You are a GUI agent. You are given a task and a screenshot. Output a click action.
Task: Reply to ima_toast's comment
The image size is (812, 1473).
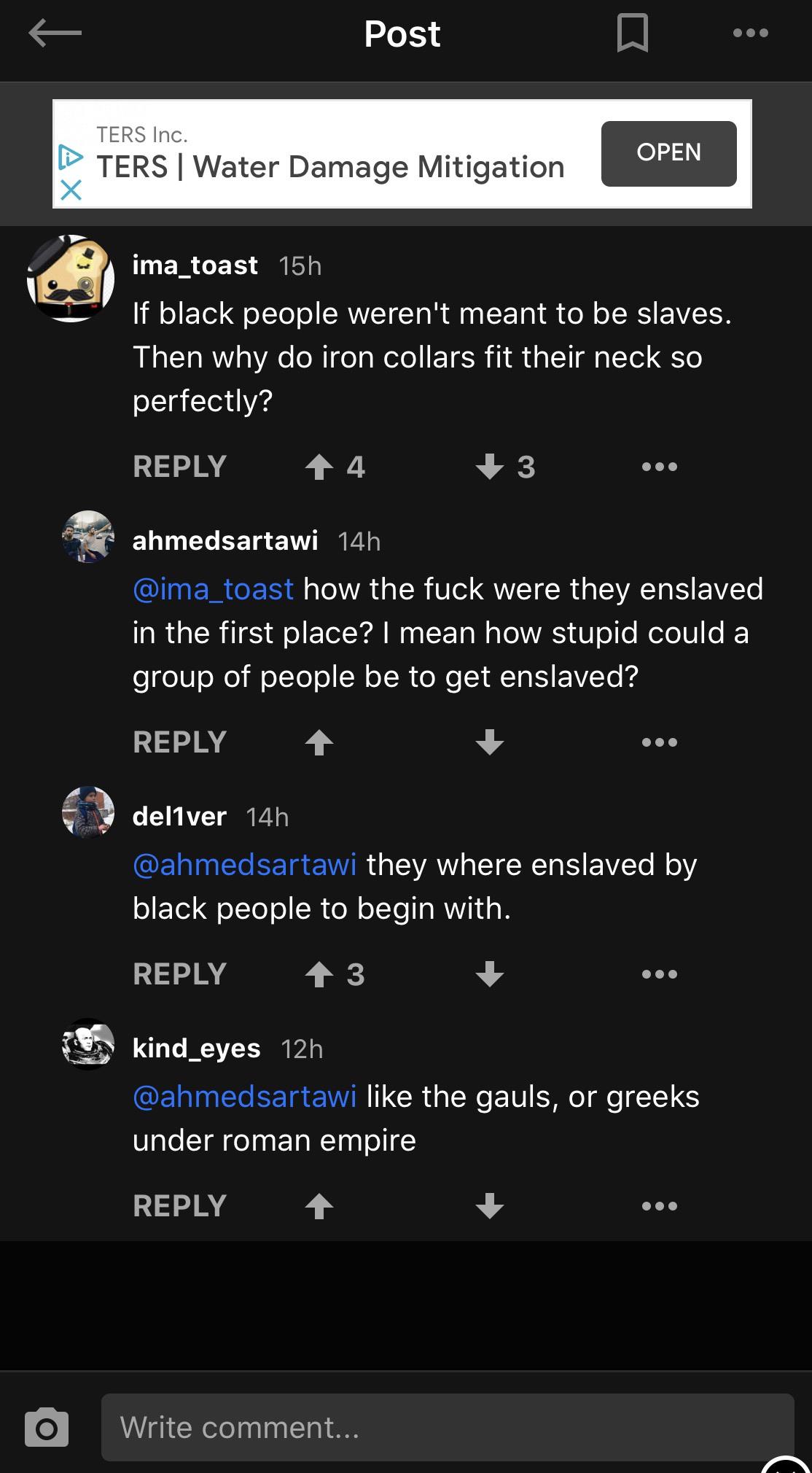179,466
